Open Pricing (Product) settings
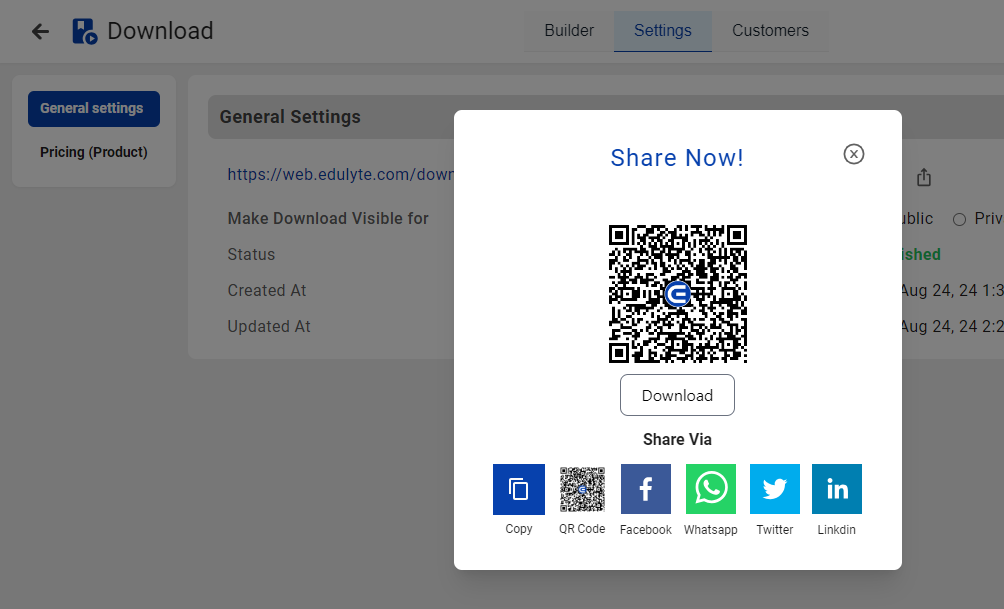The height and width of the screenshot is (609, 1004). tap(93, 152)
